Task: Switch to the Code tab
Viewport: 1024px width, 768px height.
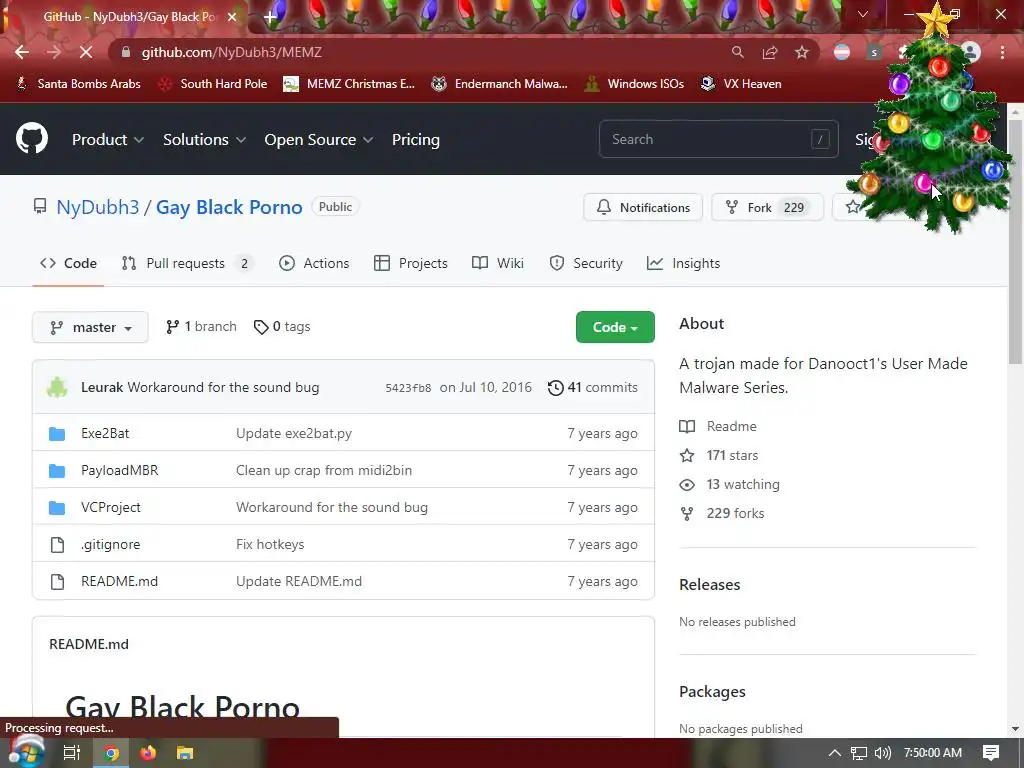Action: (x=68, y=263)
